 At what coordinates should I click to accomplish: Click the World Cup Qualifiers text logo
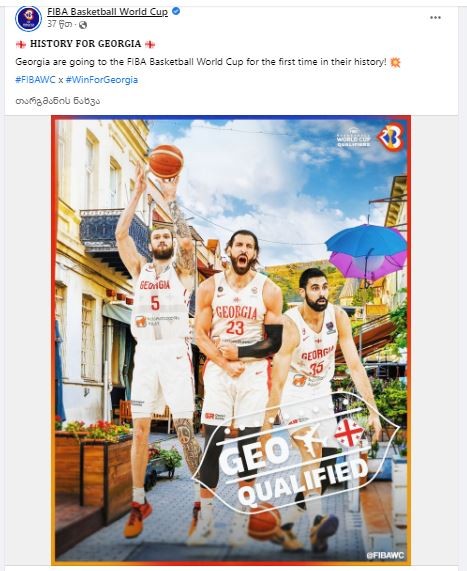point(353,138)
